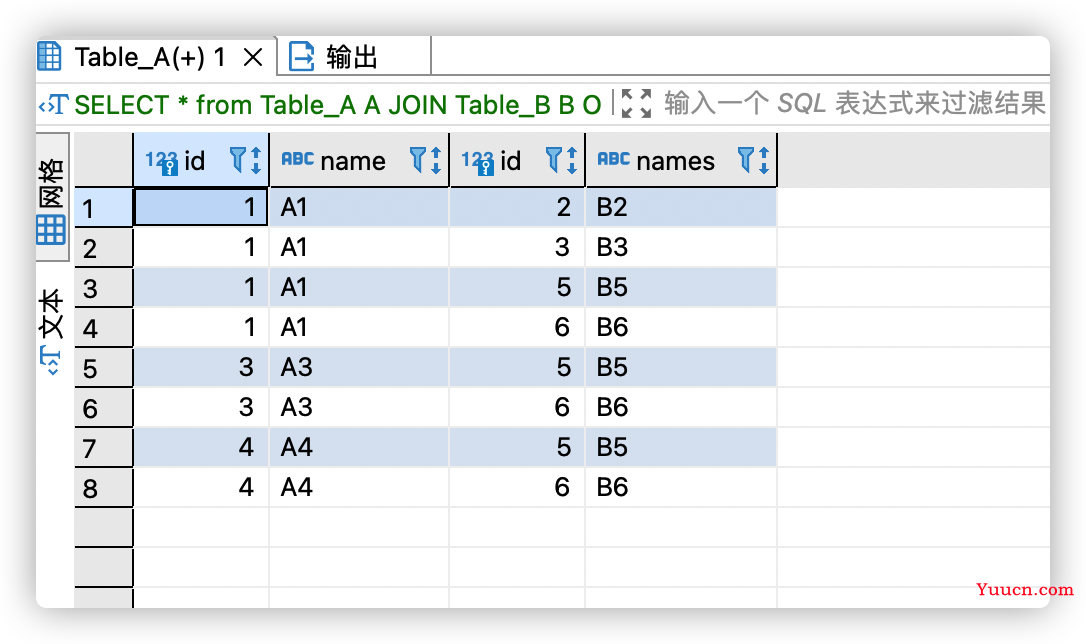Select first id cell 4 in row 7
1086x644 pixels.
click(x=201, y=447)
